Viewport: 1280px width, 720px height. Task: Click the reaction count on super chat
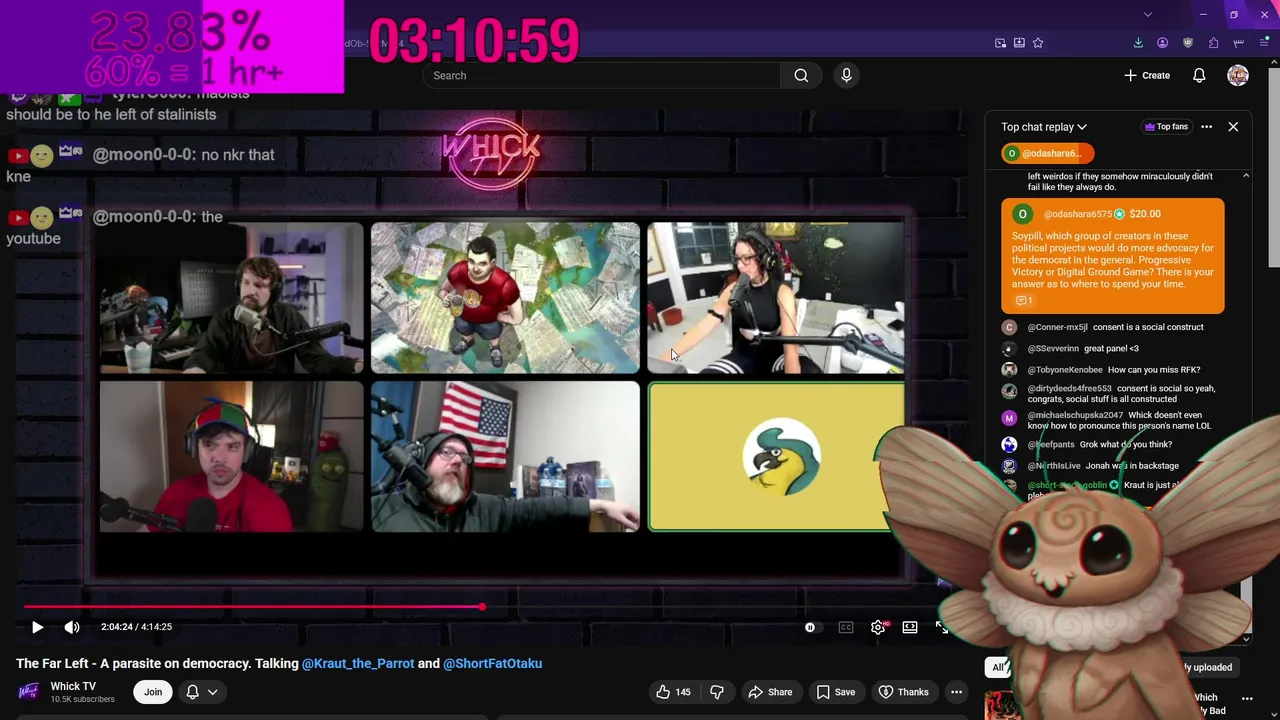tap(1024, 301)
